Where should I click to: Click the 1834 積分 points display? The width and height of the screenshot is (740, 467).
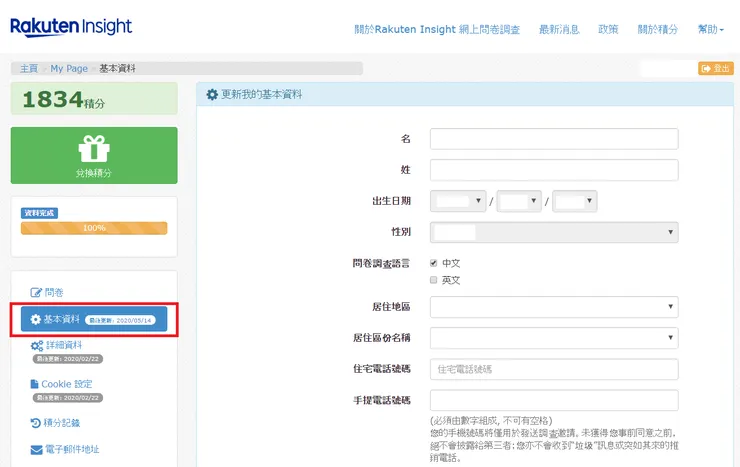click(94, 99)
